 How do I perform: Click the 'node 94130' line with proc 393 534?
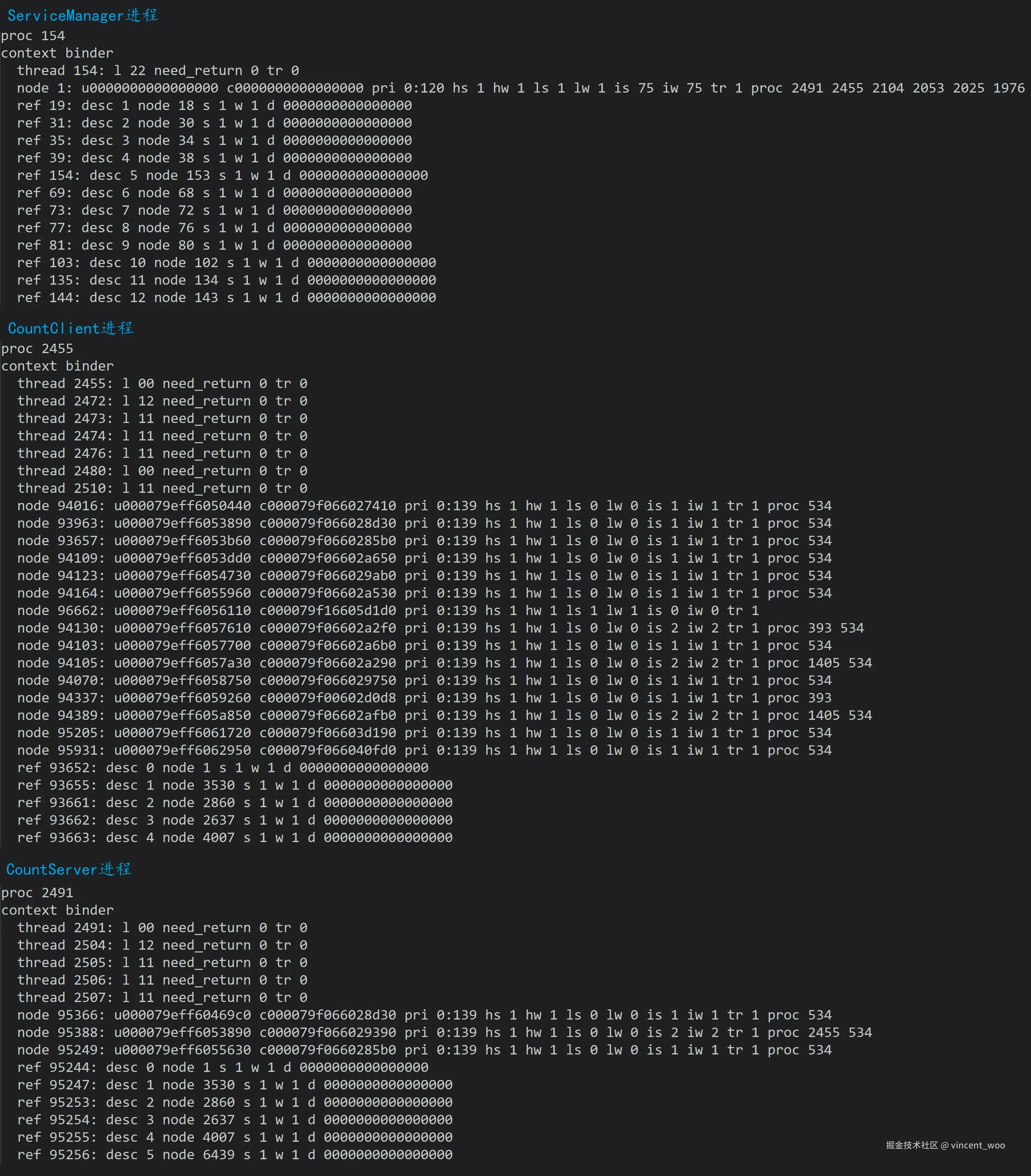pos(440,628)
